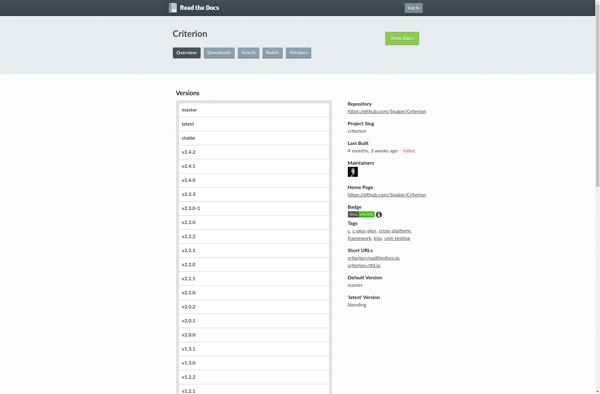600x394 pixels.
Task: Open version v2.4.1
Action: (x=254, y=166)
